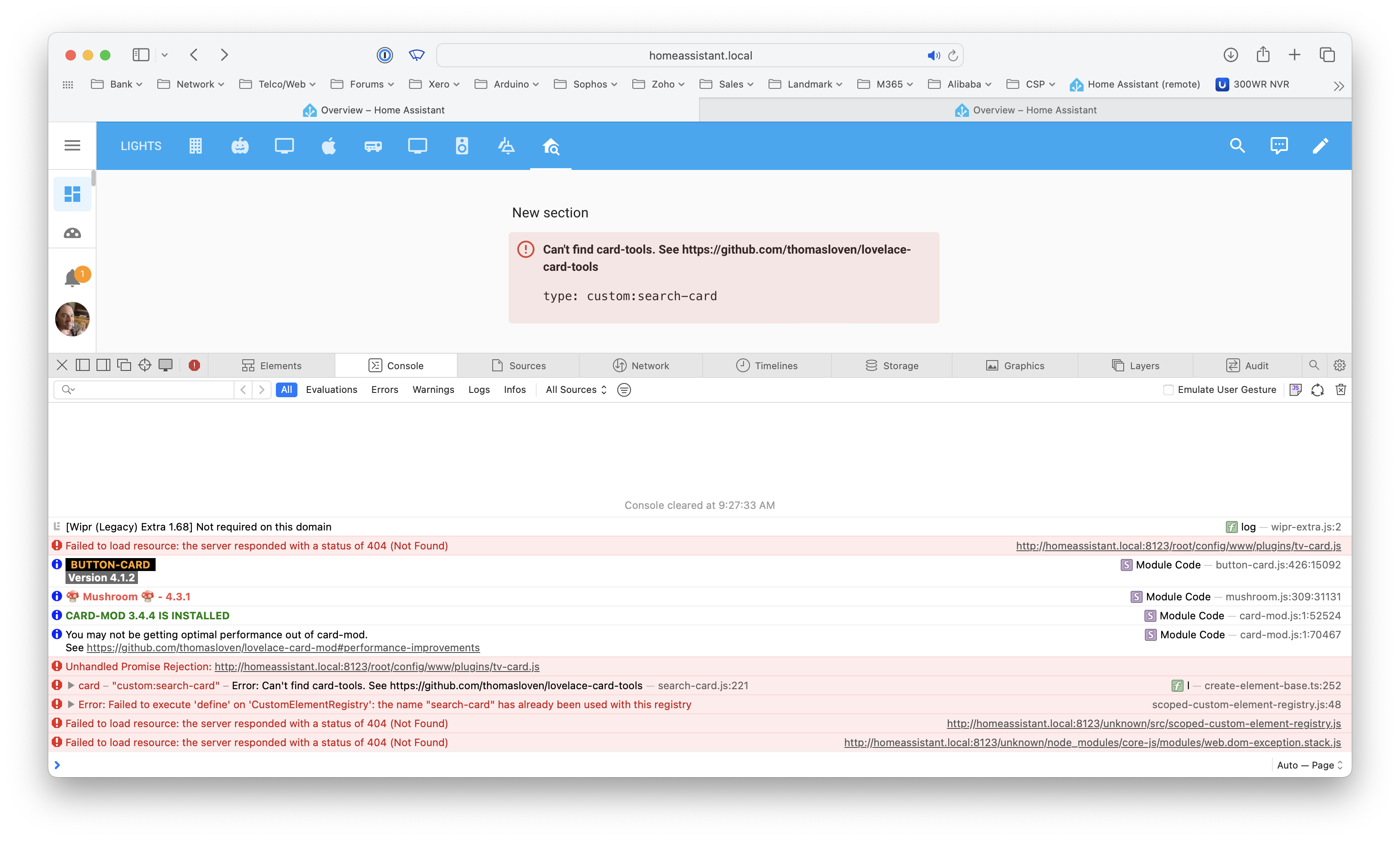
Task: Expand the custom:search-card error entry
Action: [71, 685]
